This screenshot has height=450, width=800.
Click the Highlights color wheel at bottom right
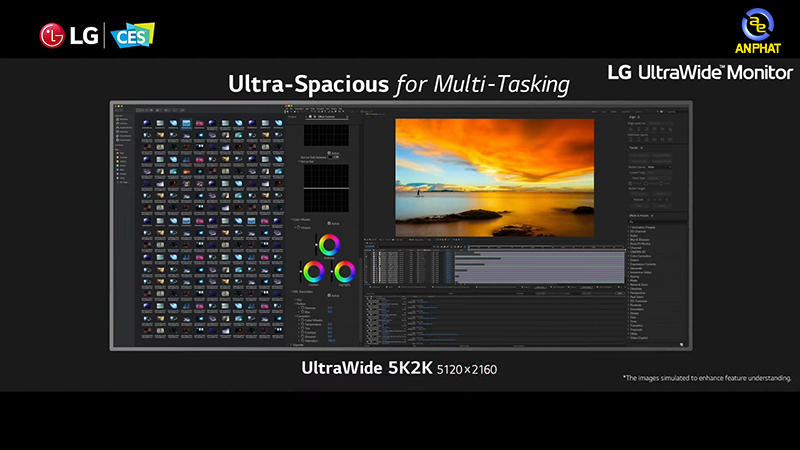click(x=345, y=271)
